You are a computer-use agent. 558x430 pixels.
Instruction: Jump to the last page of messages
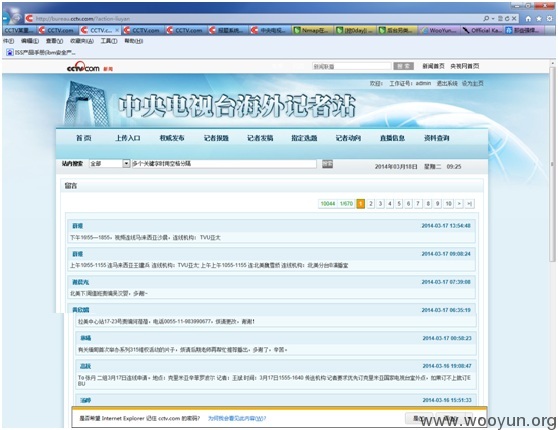click(470, 204)
